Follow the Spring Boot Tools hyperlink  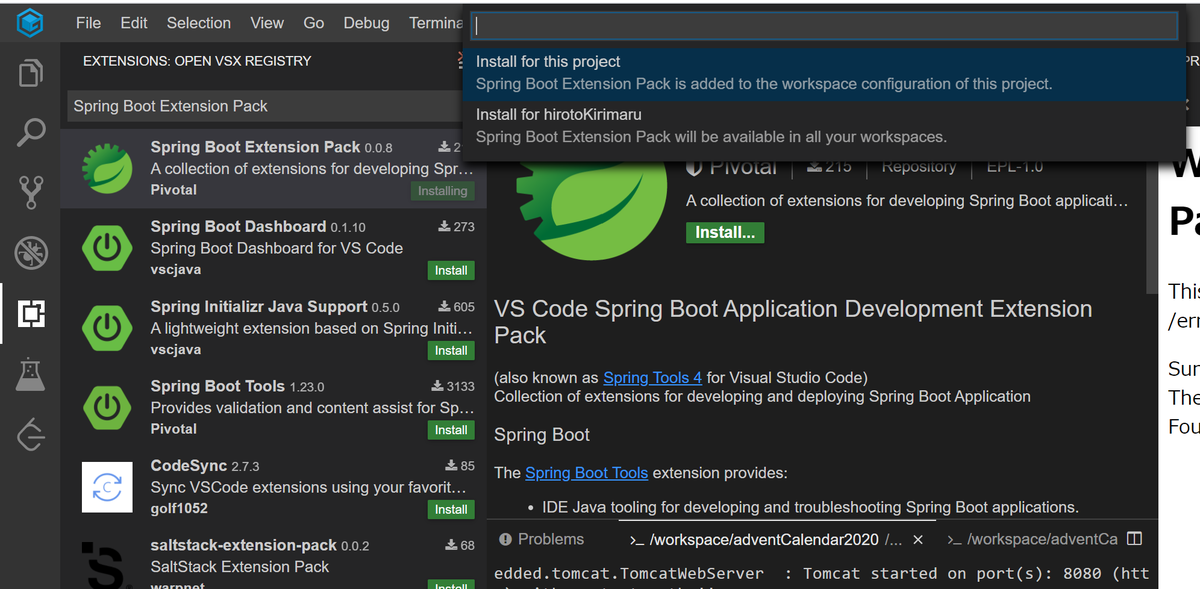point(586,472)
